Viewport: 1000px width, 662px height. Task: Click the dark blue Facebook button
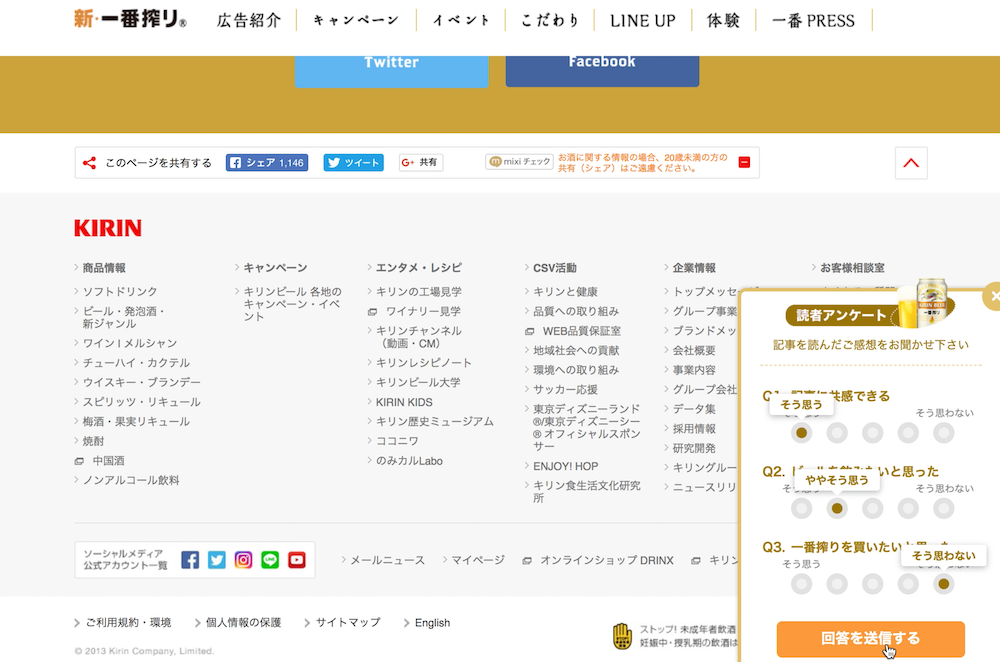point(602,71)
